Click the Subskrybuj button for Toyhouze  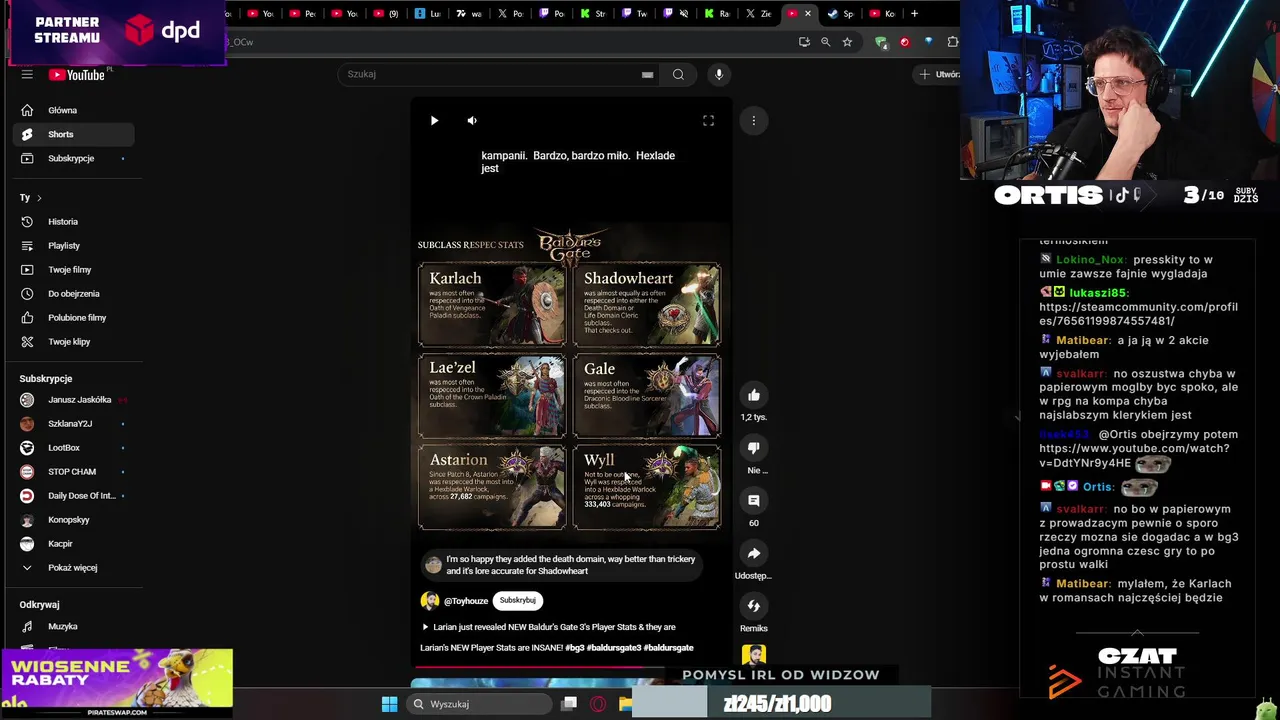518,600
